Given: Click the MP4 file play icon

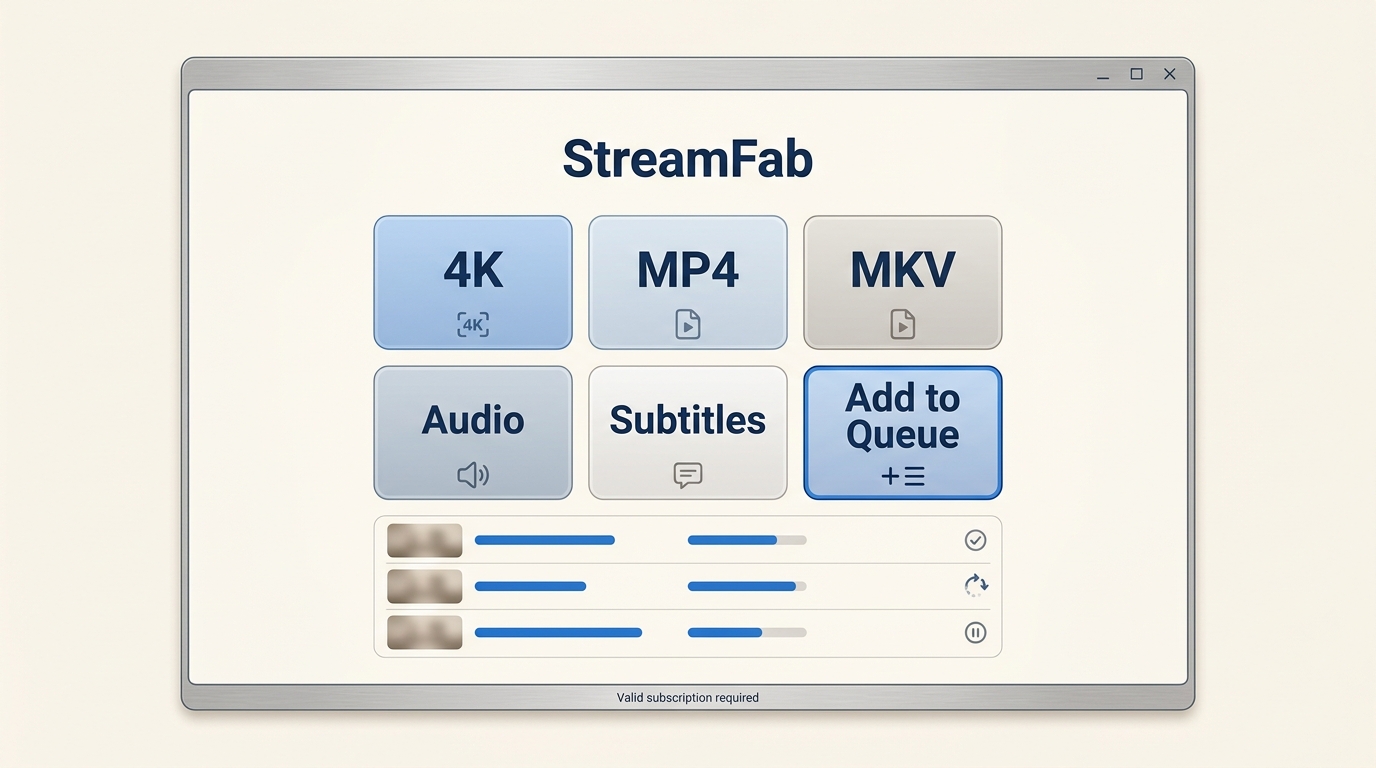Looking at the screenshot, I should (x=688, y=324).
